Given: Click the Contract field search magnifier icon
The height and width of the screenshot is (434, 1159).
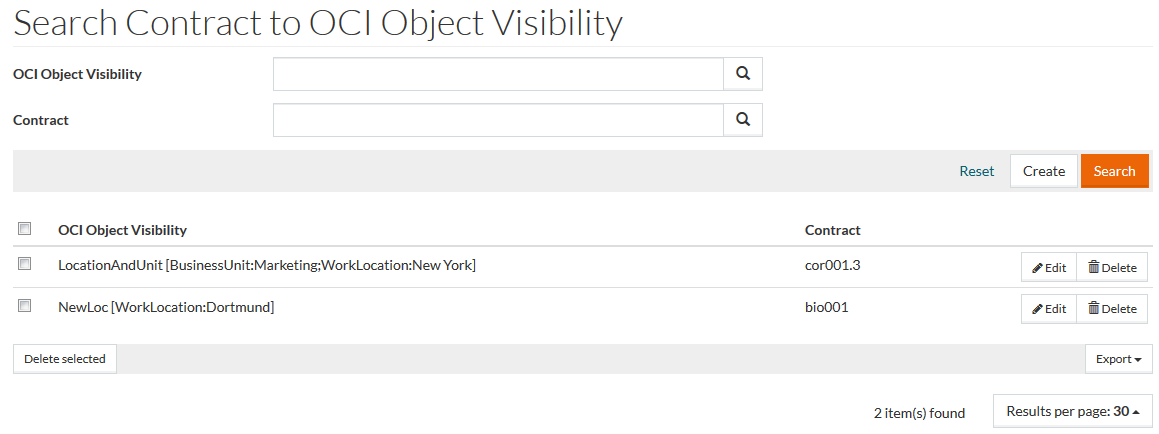Looking at the screenshot, I should (x=742, y=120).
